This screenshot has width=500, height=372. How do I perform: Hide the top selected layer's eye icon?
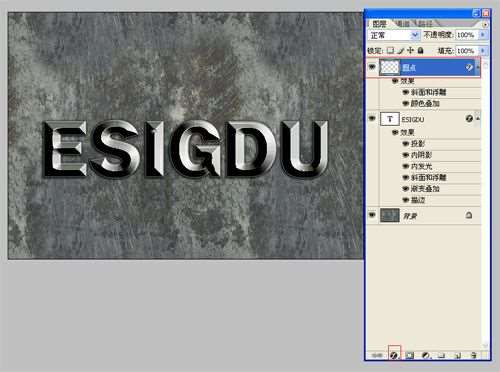(x=372, y=67)
